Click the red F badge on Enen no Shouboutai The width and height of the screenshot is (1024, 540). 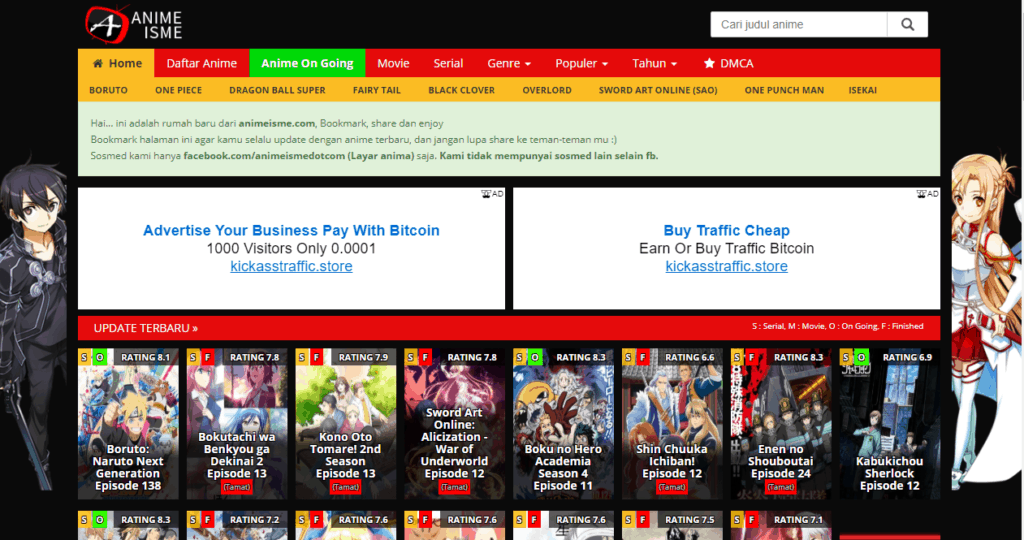point(751,357)
